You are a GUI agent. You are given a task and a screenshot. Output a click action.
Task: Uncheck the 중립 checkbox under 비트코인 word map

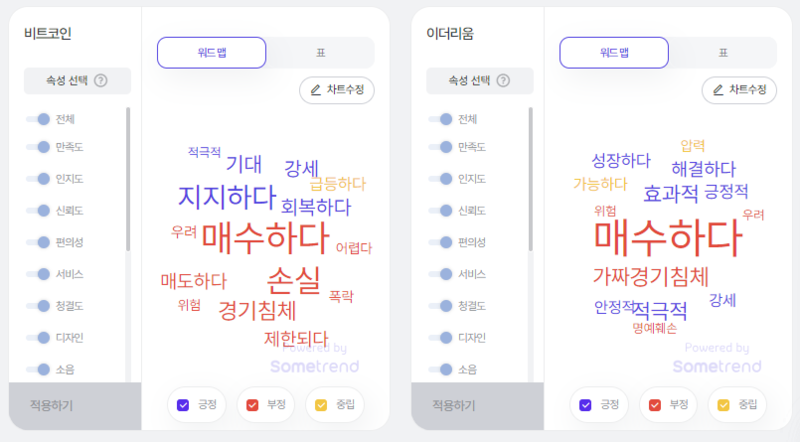click(321, 405)
